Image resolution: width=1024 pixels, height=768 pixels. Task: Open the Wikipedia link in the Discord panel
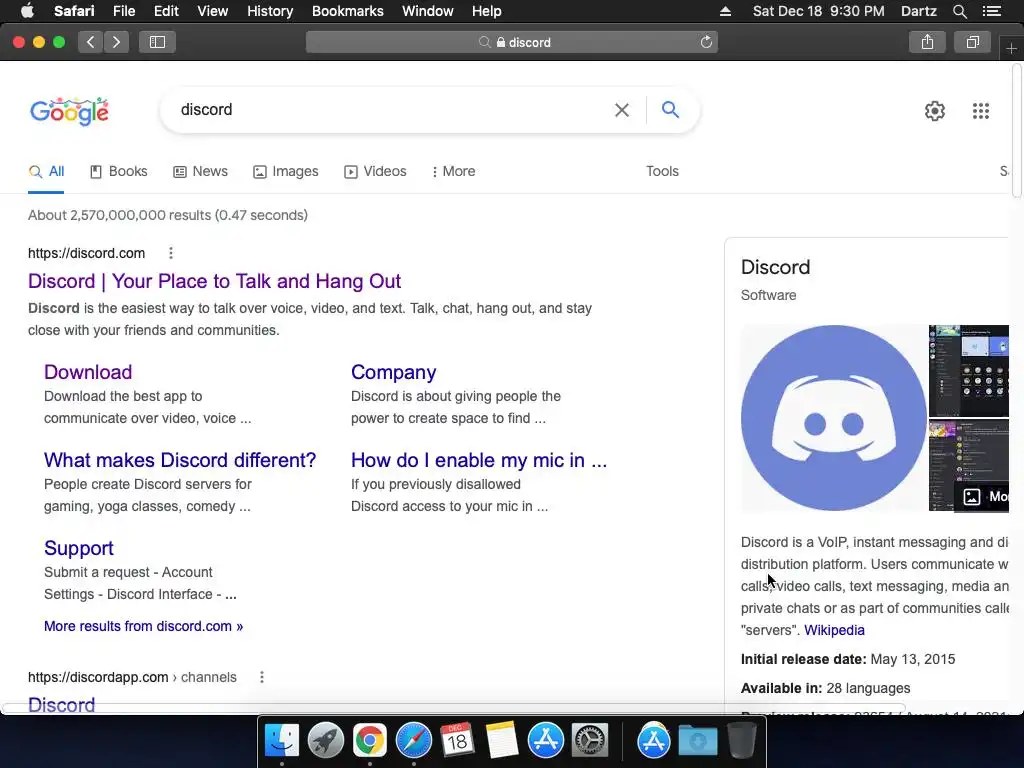pos(834,630)
